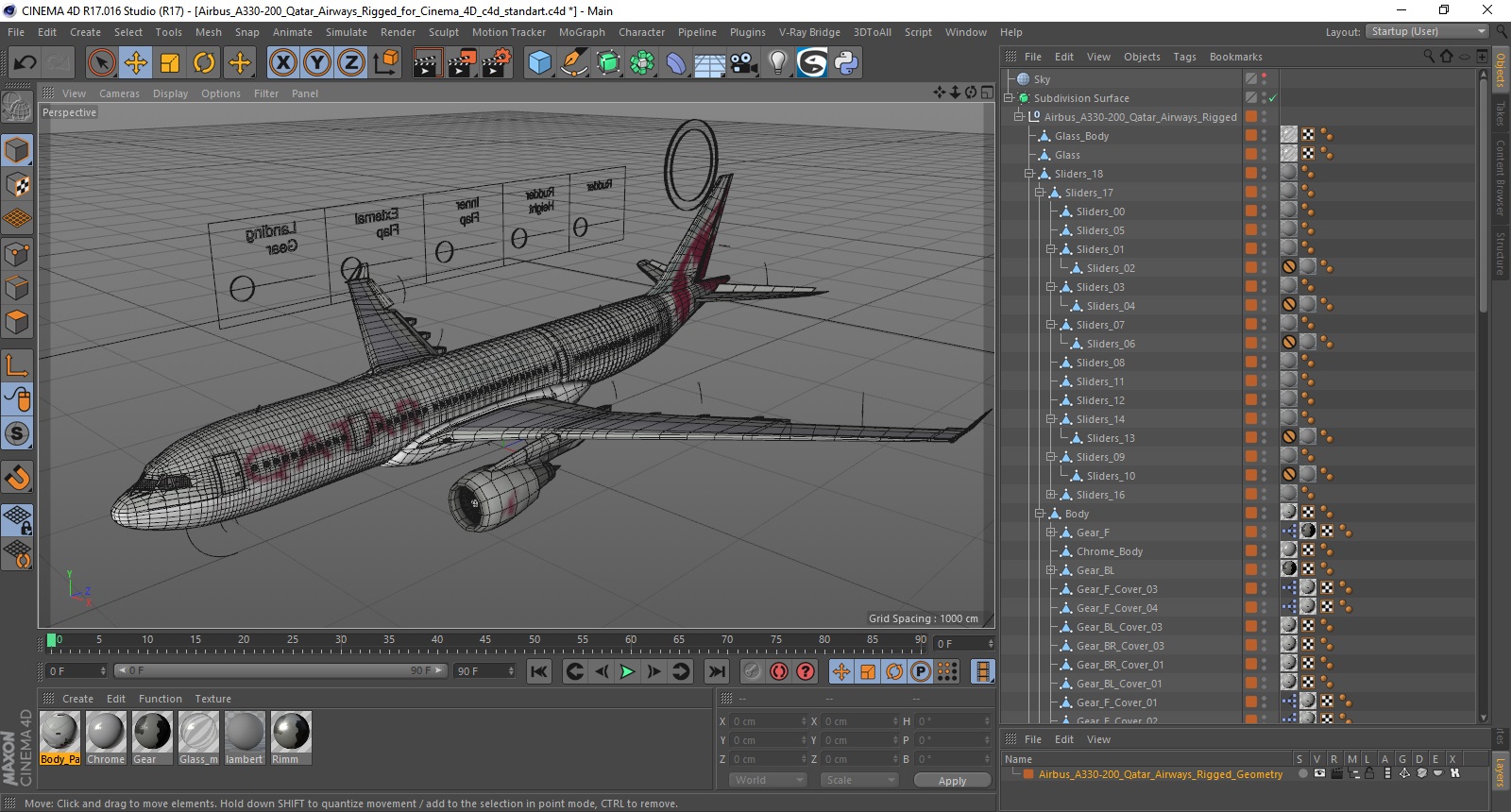Click the X position input field
The width and height of the screenshot is (1511, 812).
(769, 721)
